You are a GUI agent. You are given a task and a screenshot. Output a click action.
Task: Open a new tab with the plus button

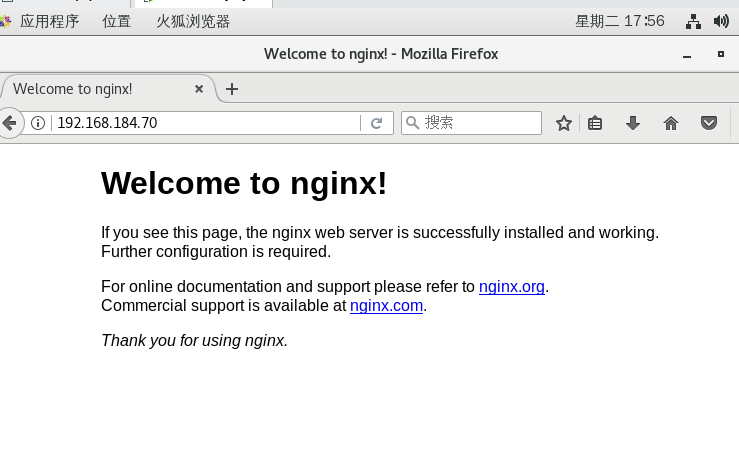232,89
